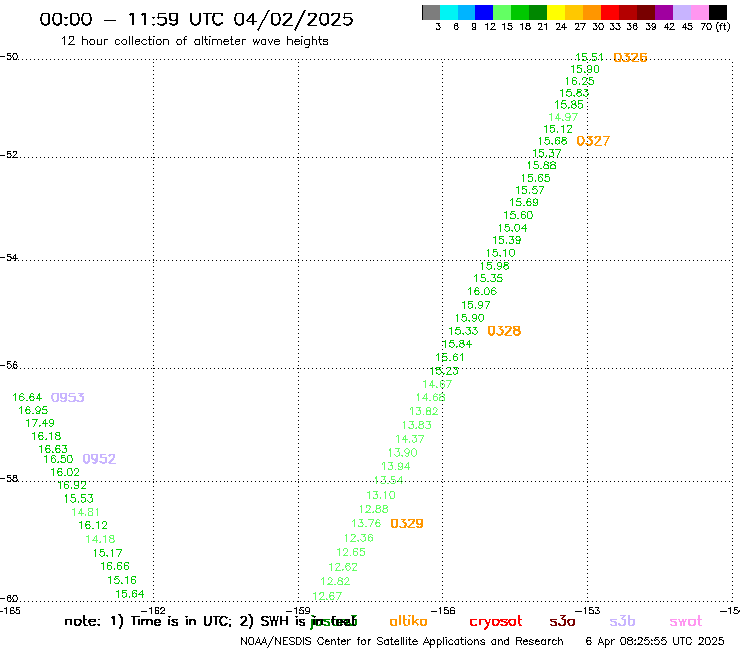This screenshot has height=650, width=740.
Task: Click the wave height value 15.57
Action: 530,190
